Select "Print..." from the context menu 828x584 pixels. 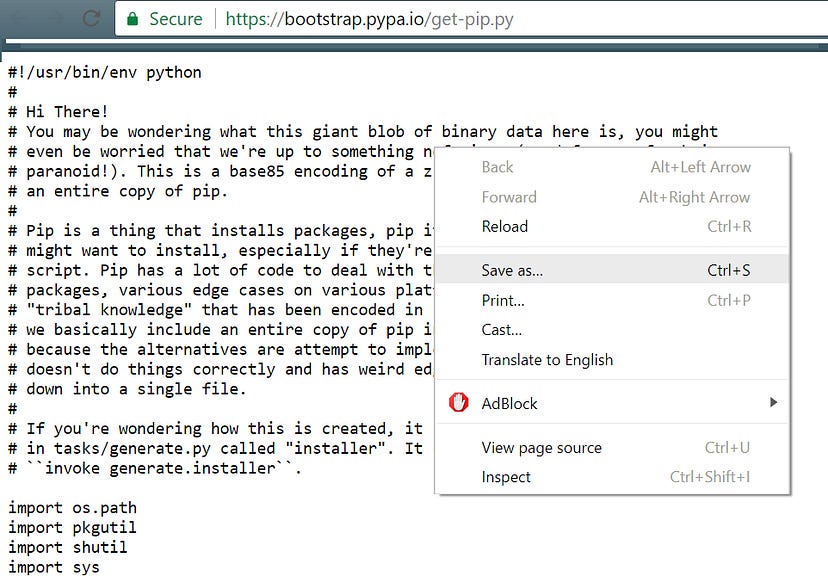(503, 300)
